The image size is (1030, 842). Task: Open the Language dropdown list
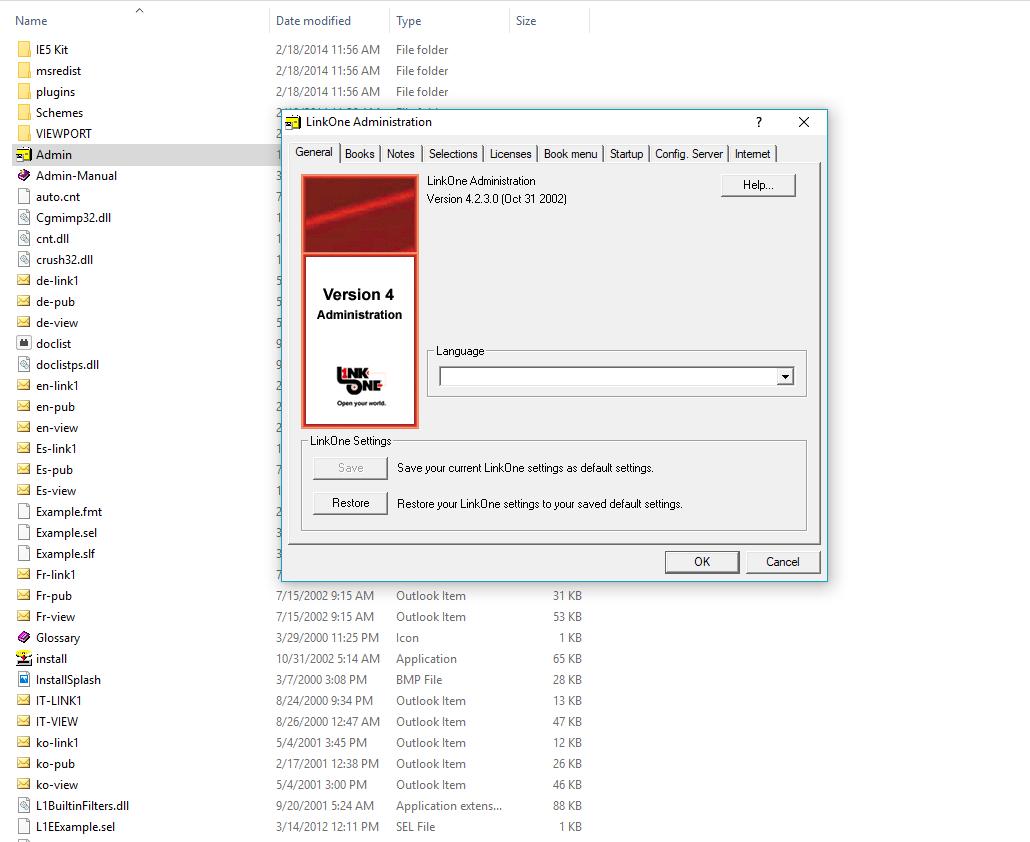point(785,376)
